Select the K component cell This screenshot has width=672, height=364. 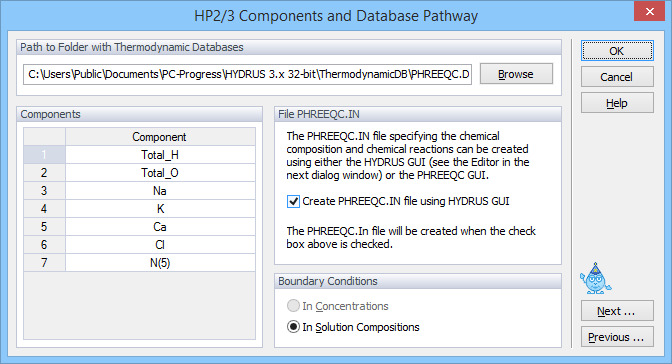[x=160, y=209]
